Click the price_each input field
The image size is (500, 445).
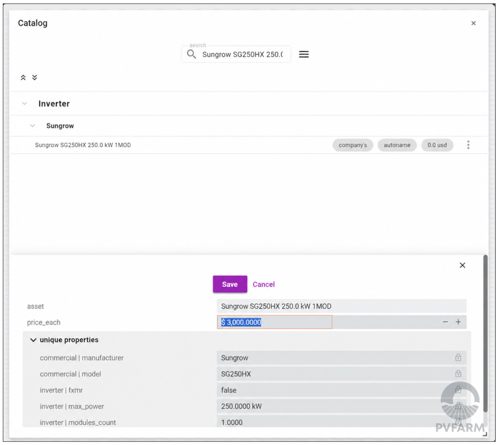pyautogui.click(x=275, y=322)
